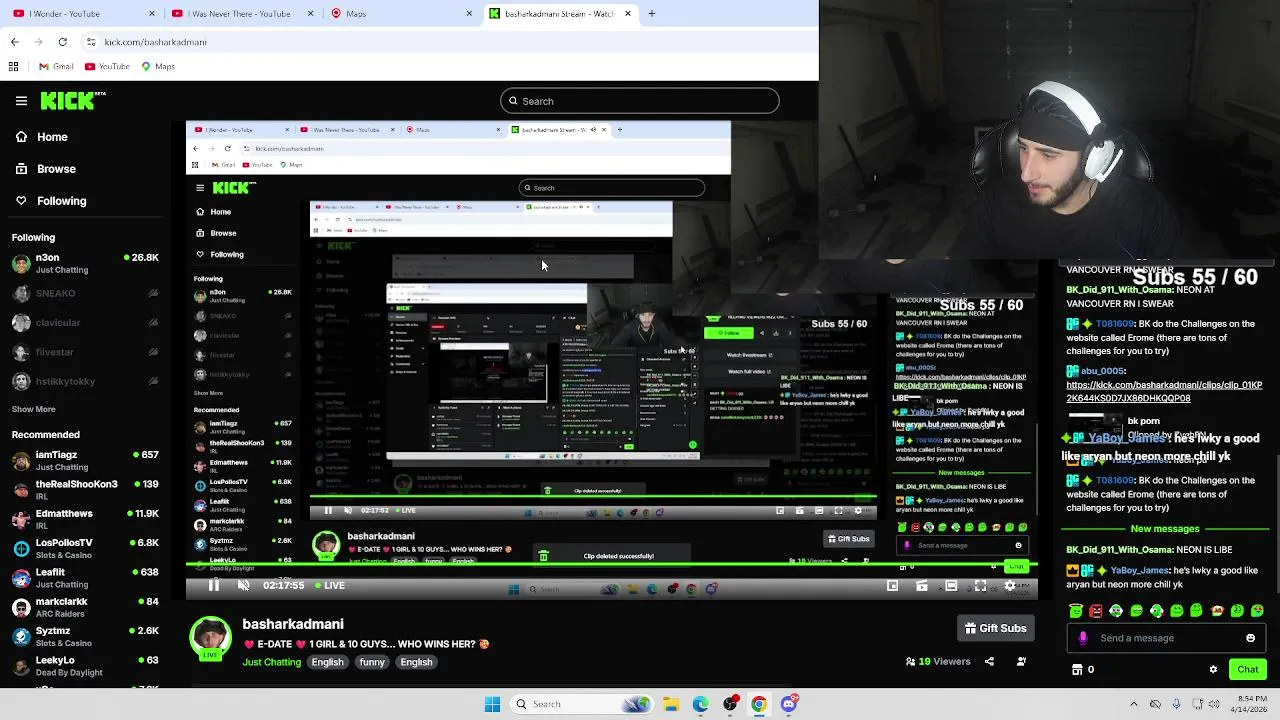Viewport: 1280px width, 720px height.
Task: Open the kick.com clip link in chat
Action: pyautogui.click(x=1164, y=391)
